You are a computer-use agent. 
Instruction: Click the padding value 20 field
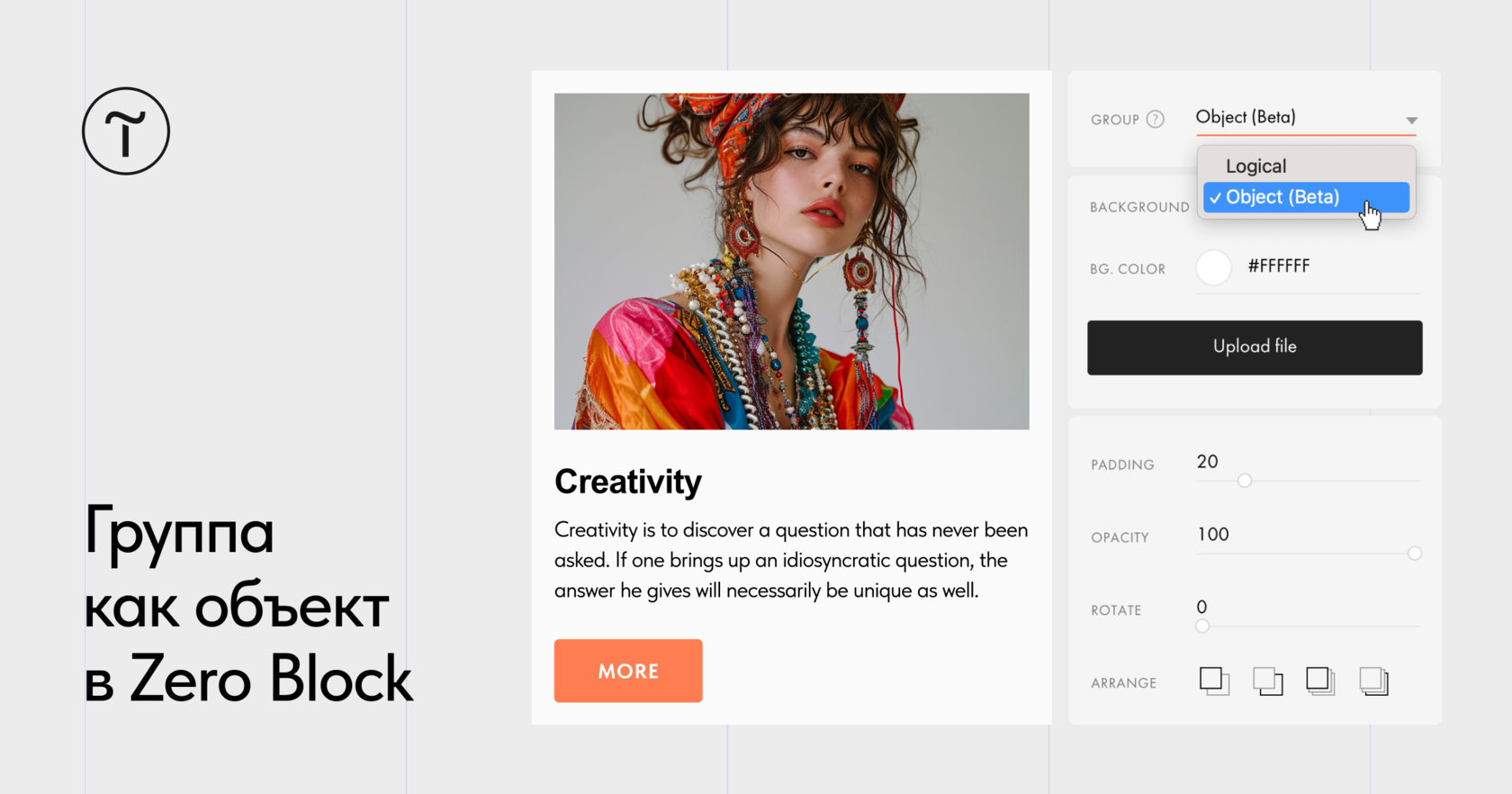click(x=1208, y=462)
